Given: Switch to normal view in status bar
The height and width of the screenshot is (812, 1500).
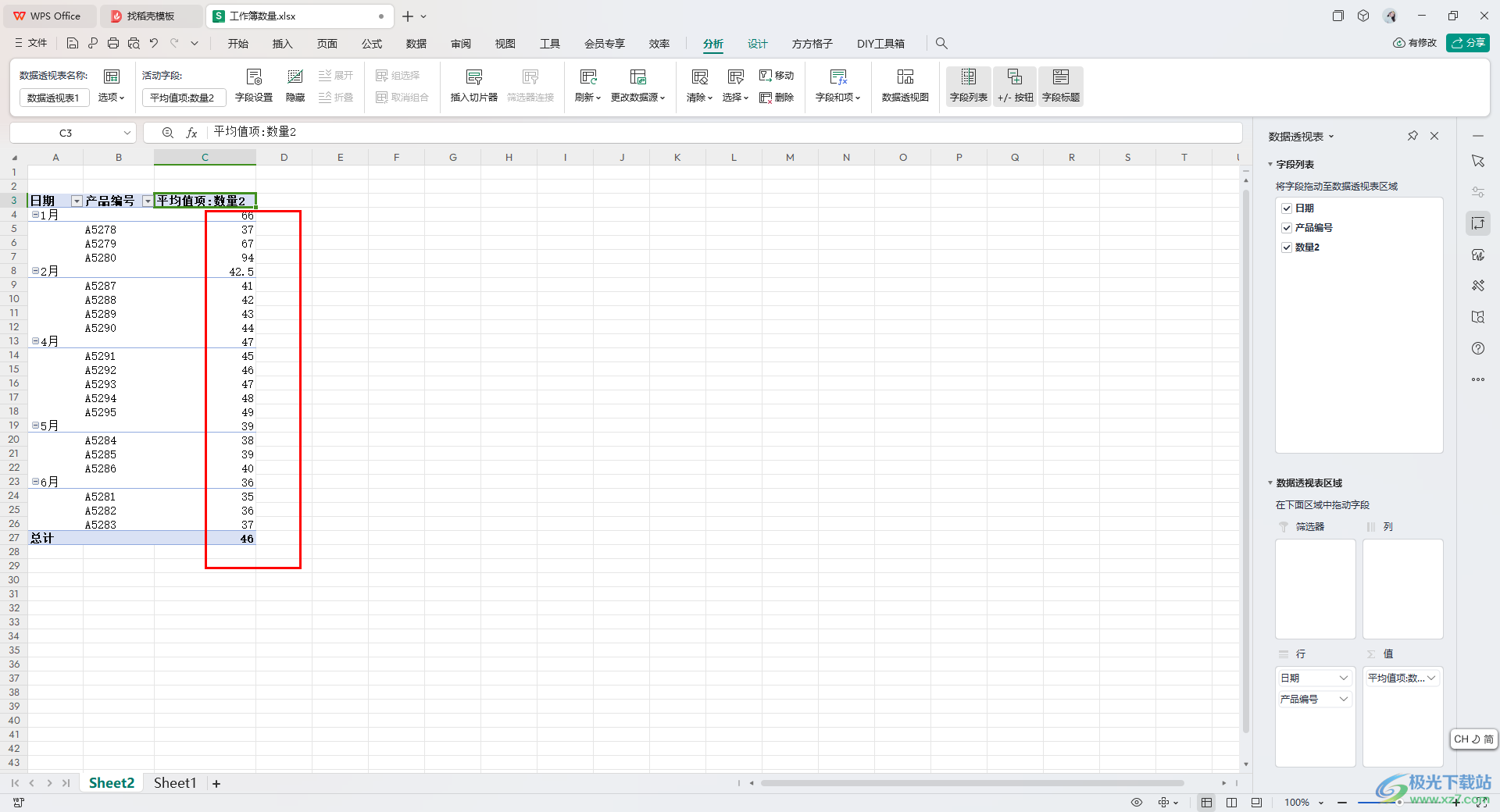Looking at the screenshot, I should click(x=1207, y=803).
